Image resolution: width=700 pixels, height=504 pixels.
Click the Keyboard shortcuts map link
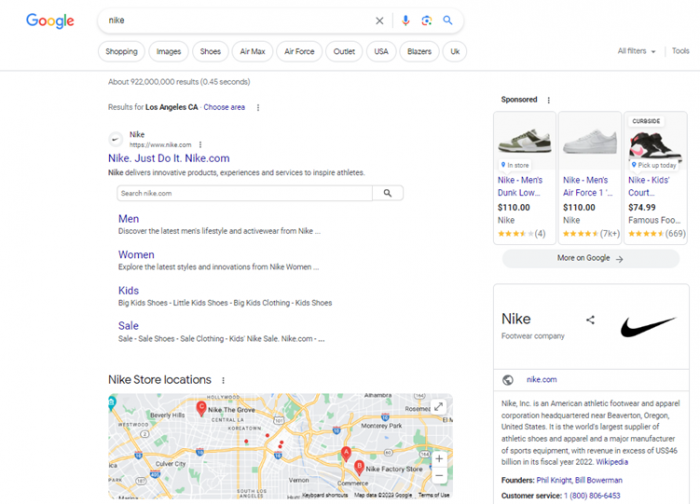pos(325,495)
